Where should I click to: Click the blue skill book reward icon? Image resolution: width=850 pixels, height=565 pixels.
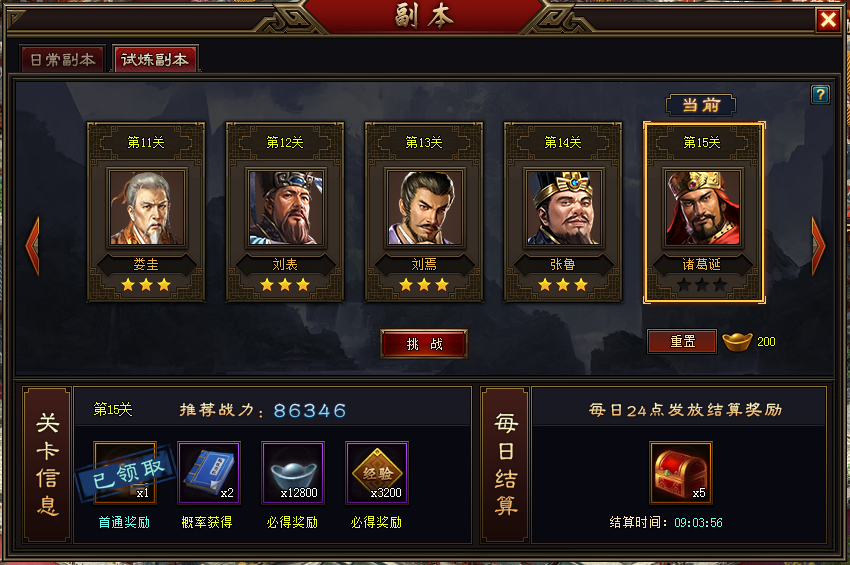209,473
